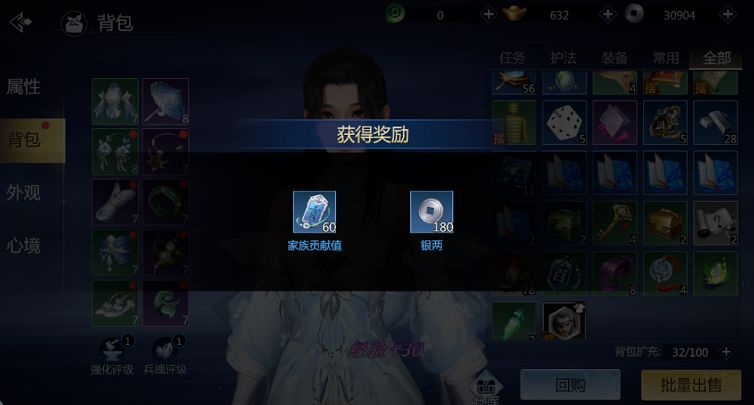Open the 强化评级 anvil icon

tap(113, 350)
